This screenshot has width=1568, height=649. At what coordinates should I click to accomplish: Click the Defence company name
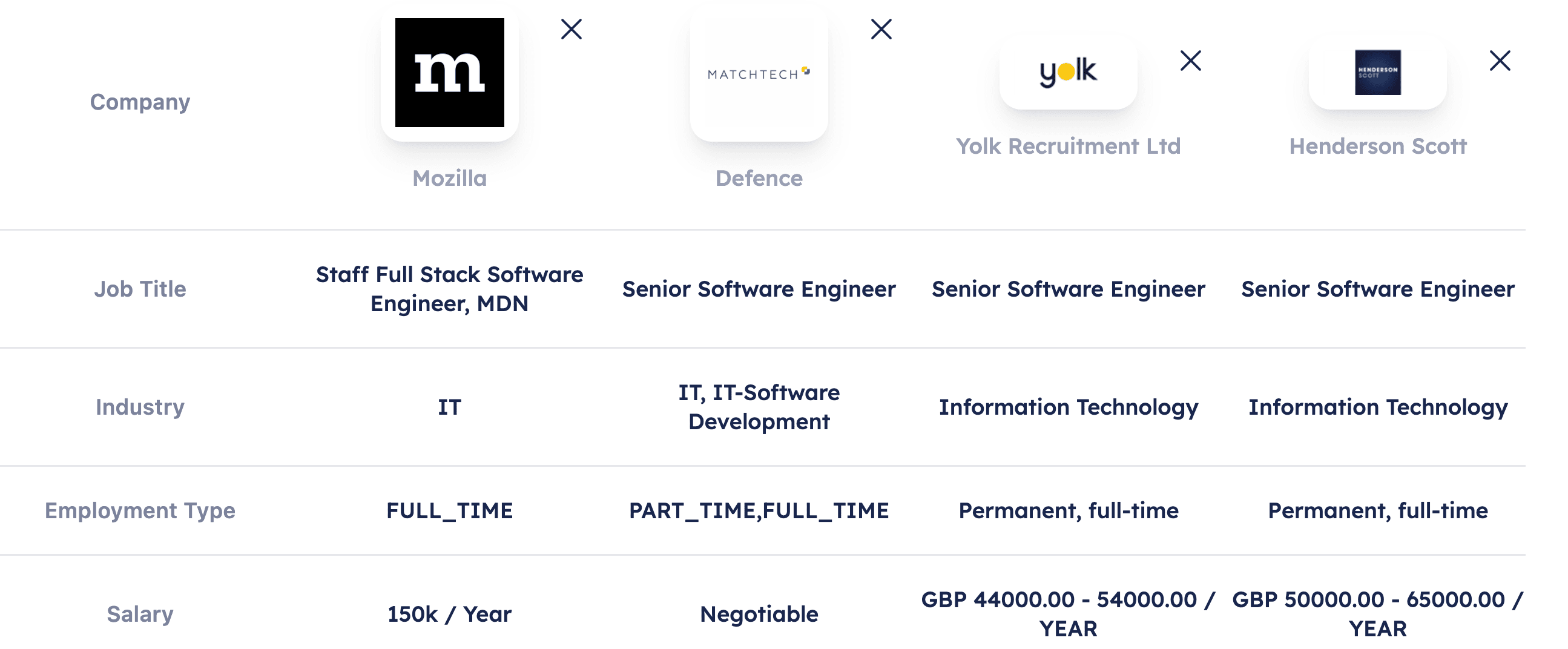coord(759,179)
